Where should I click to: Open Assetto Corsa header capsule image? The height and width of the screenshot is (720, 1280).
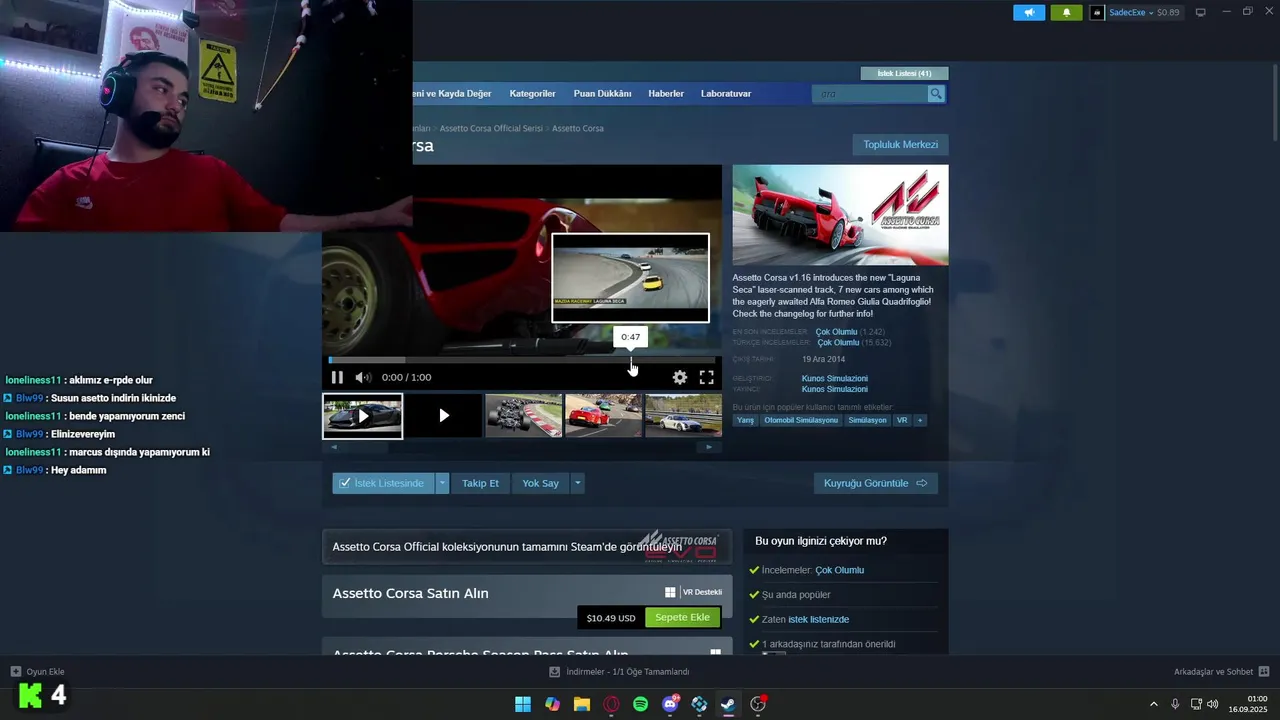[x=840, y=215]
